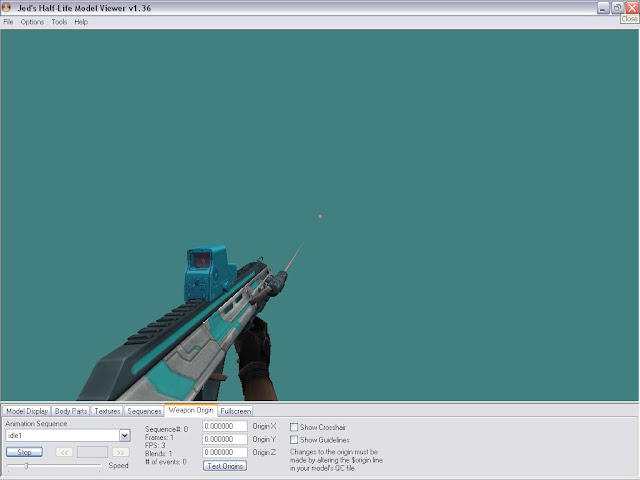Click the 'Sequence#: 0' text
Viewport: 640px width, 480px height.
click(x=167, y=429)
